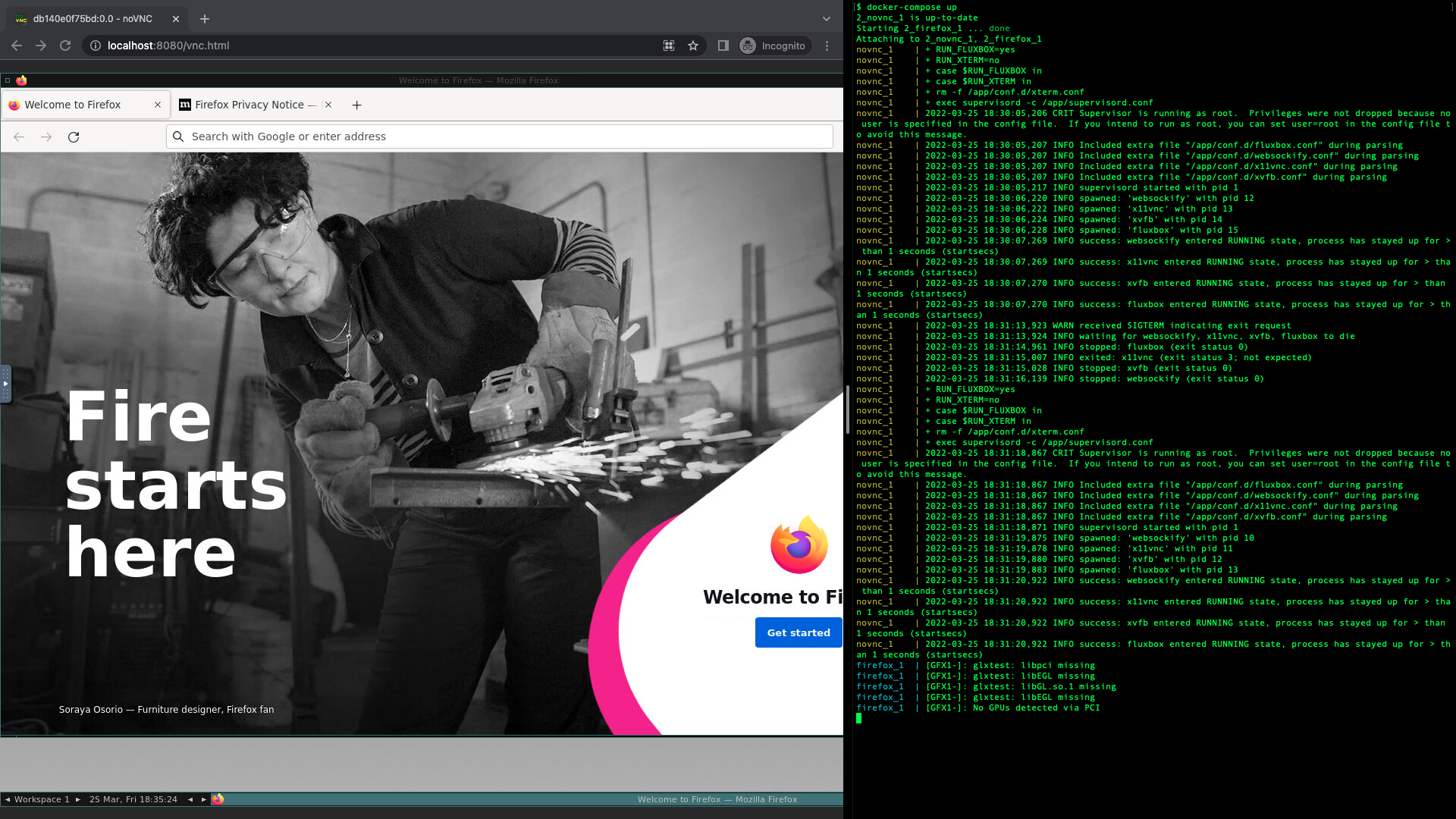Click the clock showing 25 Mar, Fri 18:35:24
This screenshot has height=819, width=1456.
click(133, 799)
